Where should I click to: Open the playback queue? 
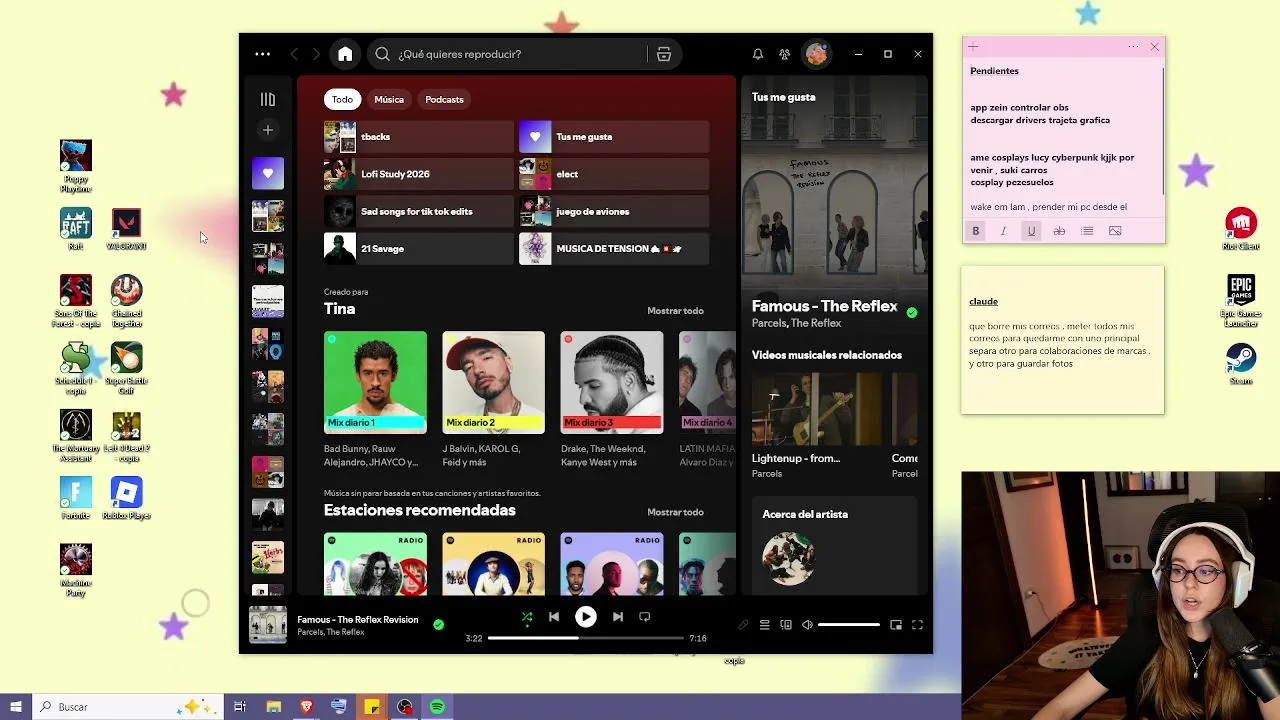tap(765, 625)
